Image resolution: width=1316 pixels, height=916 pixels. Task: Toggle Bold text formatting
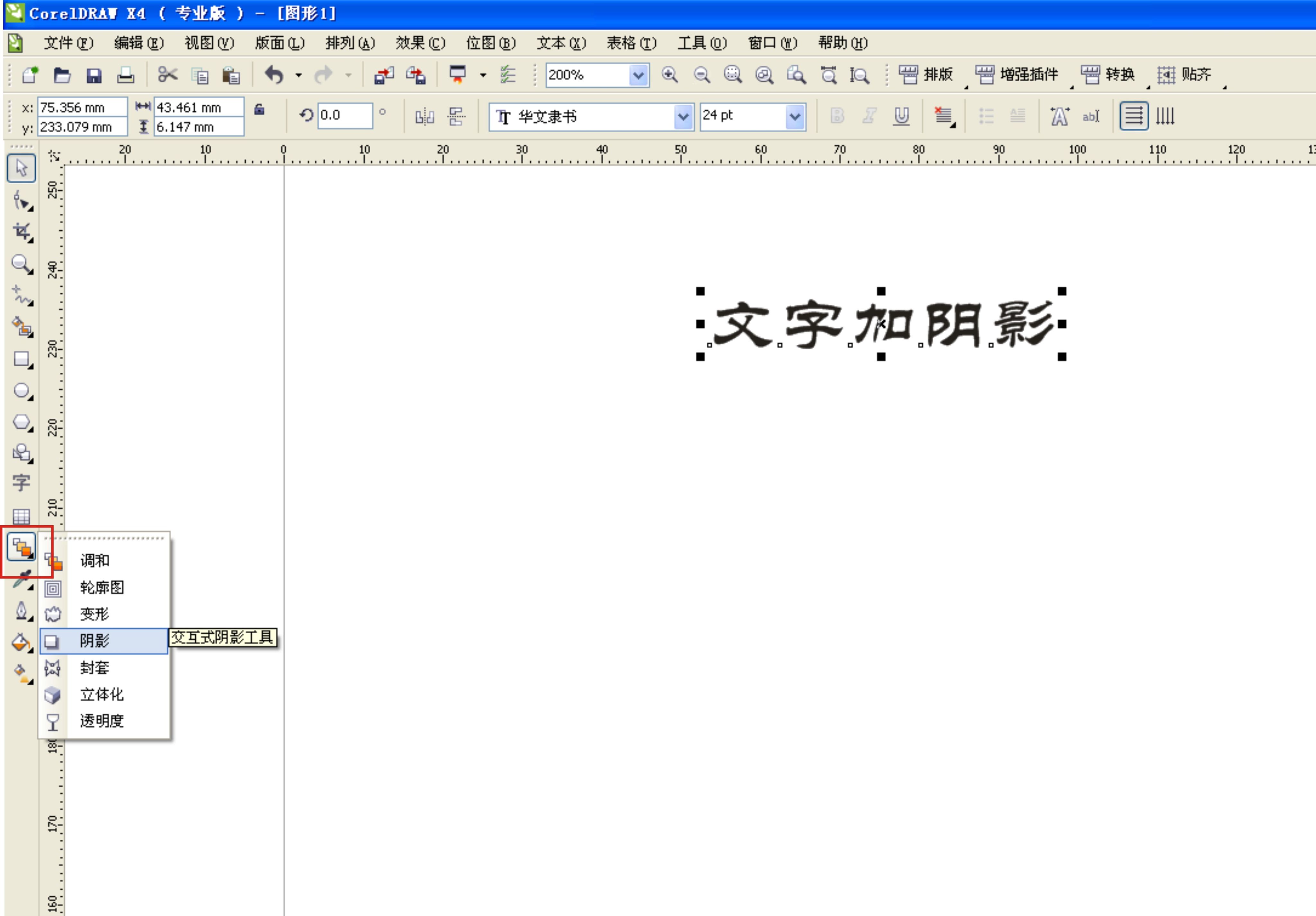[837, 116]
